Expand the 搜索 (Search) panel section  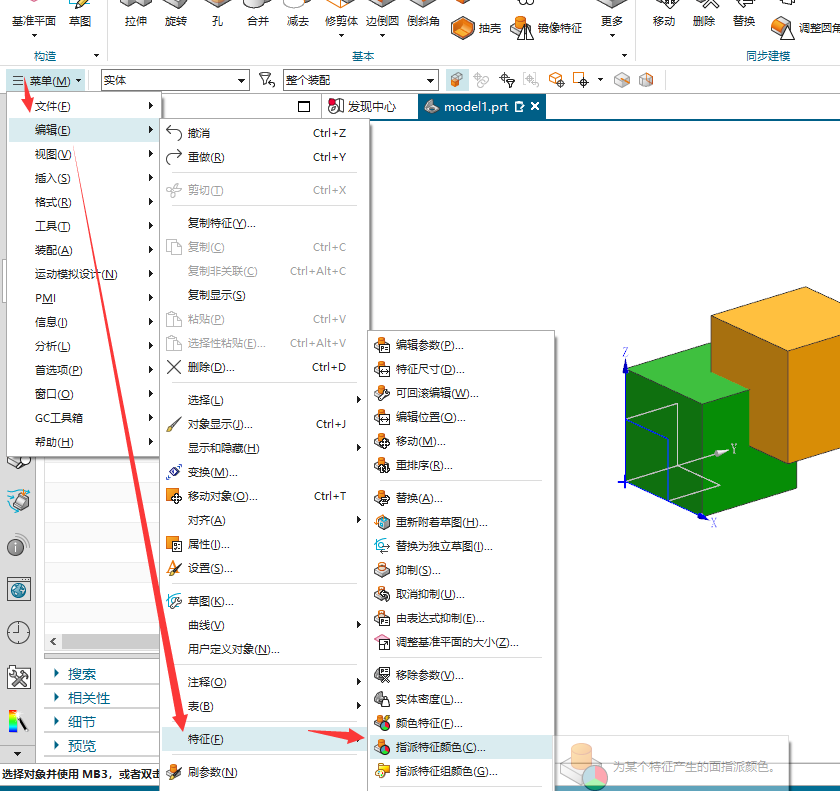(x=82, y=674)
